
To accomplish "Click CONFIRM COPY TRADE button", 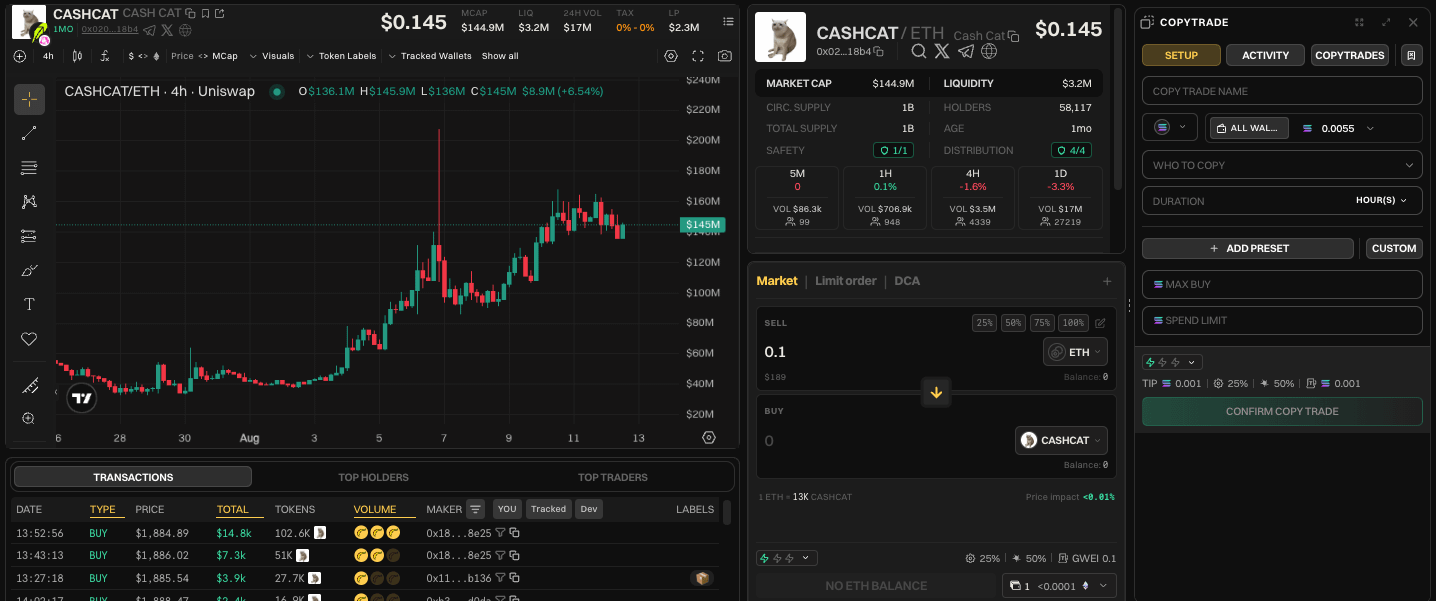I will point(1282,411).
